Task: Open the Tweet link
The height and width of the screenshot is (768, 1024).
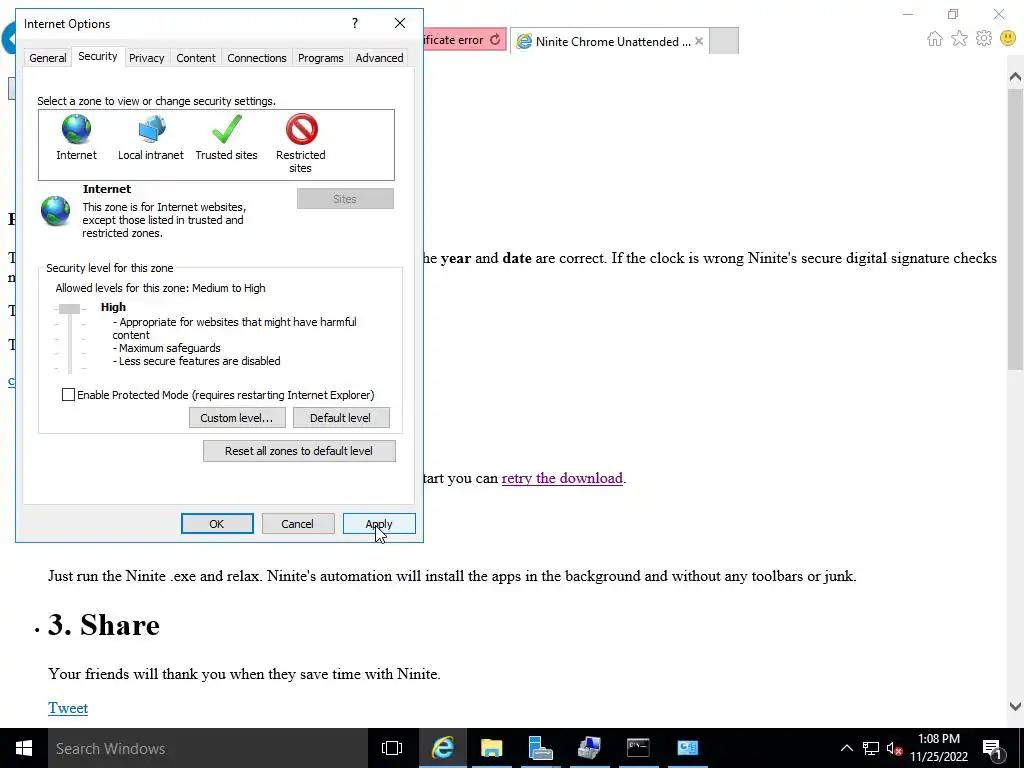Action: (68, 708)
